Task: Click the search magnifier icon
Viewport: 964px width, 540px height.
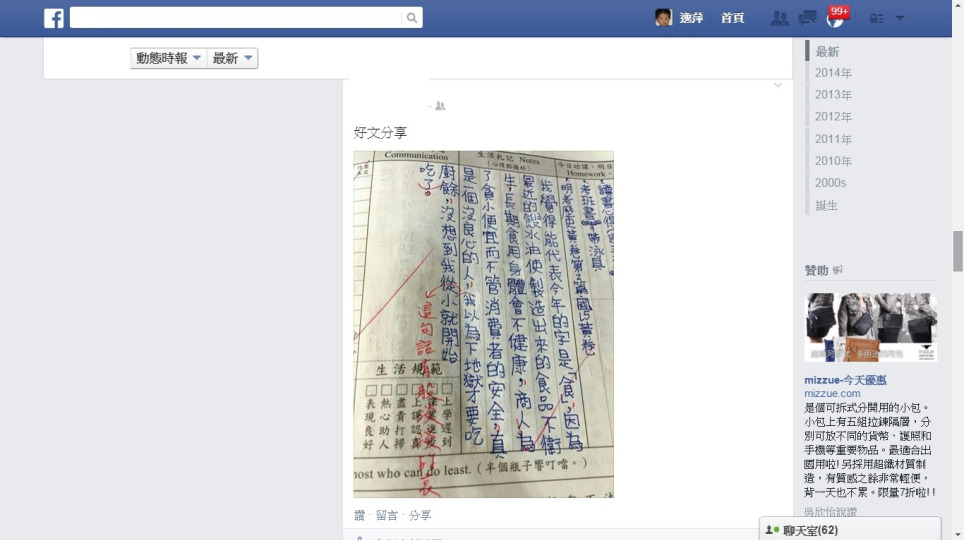Action: tap(412, 18)
